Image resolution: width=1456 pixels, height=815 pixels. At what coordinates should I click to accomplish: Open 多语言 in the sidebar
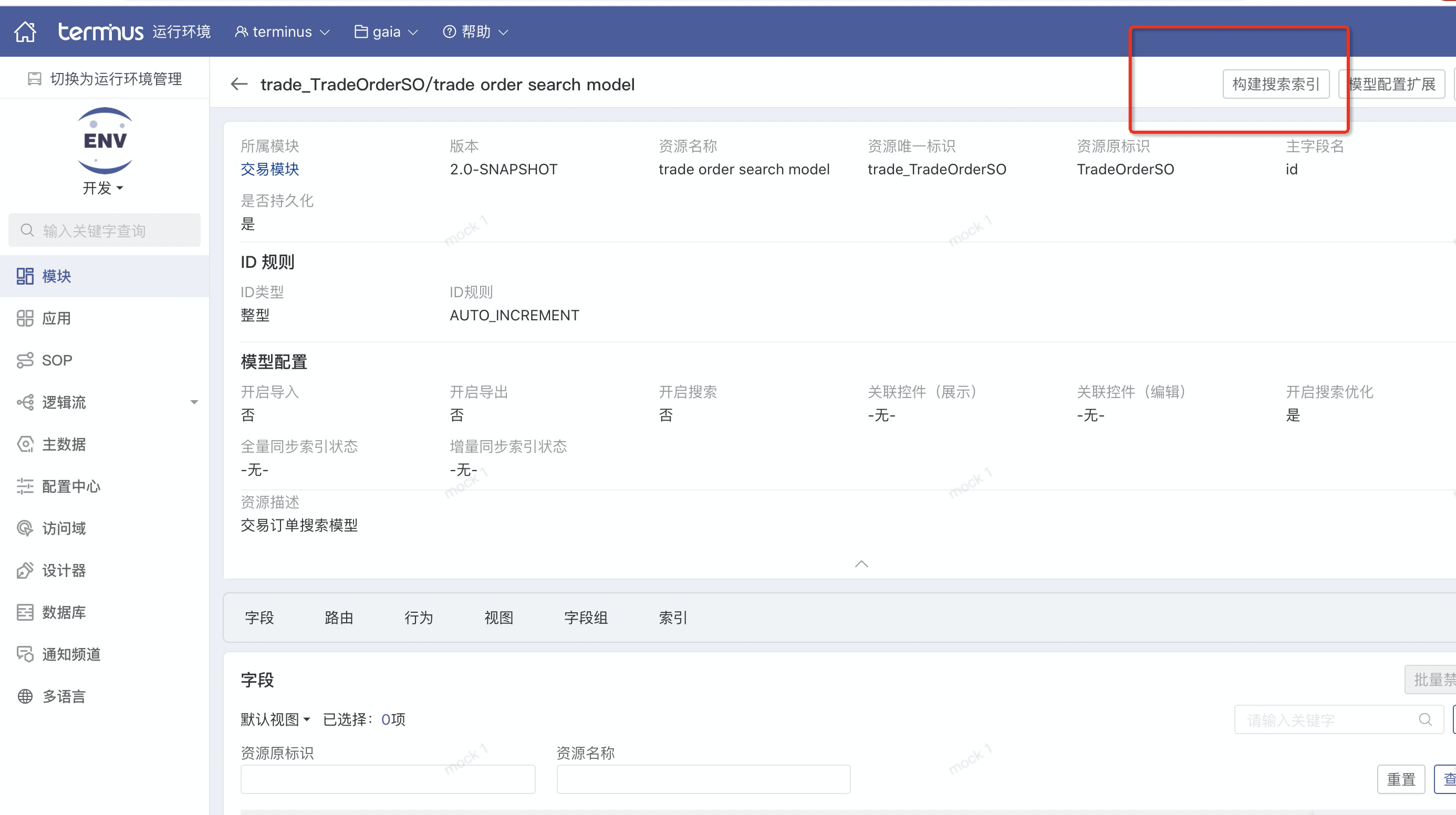click(105, 696)
